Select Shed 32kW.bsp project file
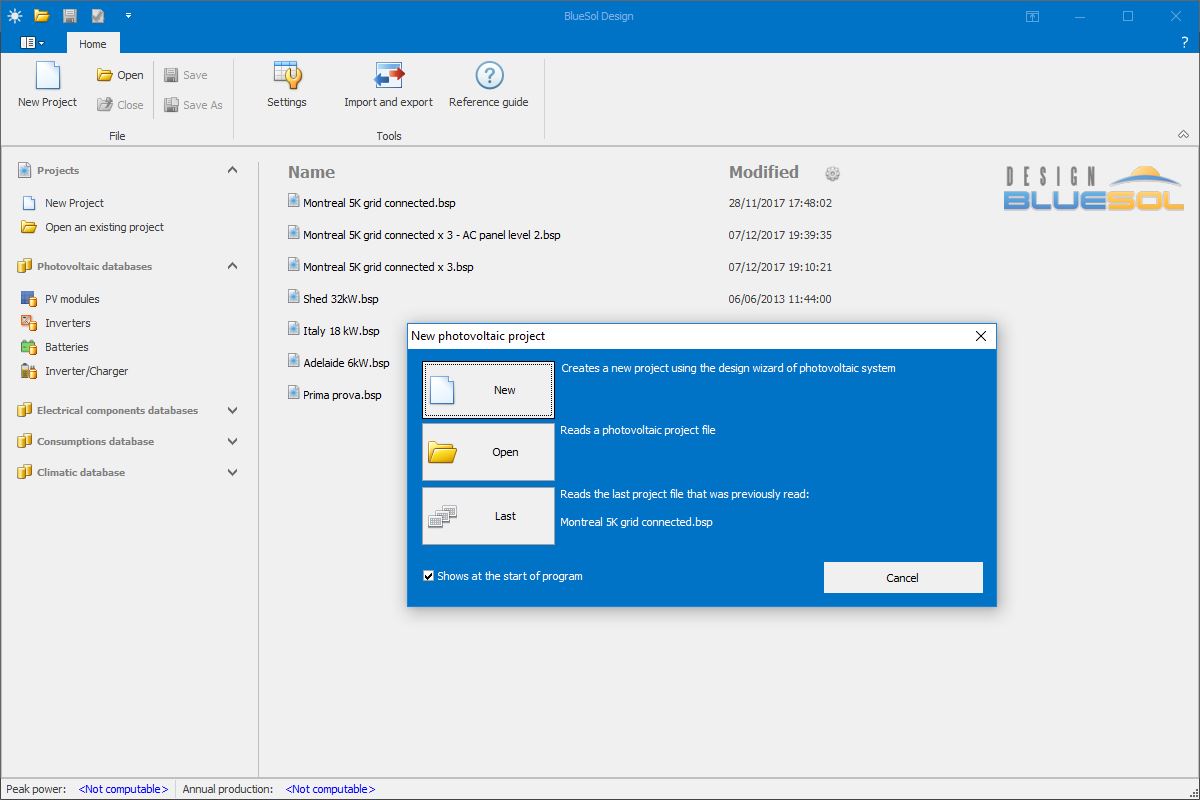Viewport: 1200px width, 800px height. pyautogui.click(x=340, y=299)
